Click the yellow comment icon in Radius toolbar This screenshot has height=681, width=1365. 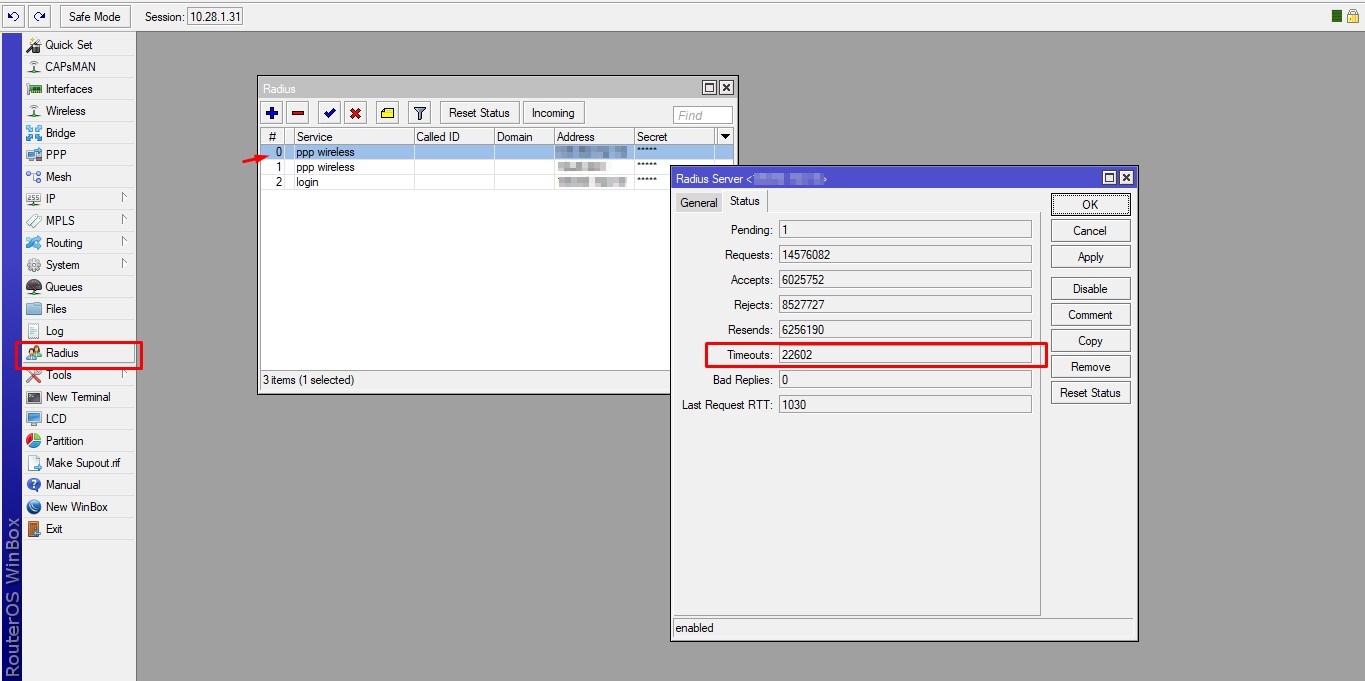click(388, 113)
